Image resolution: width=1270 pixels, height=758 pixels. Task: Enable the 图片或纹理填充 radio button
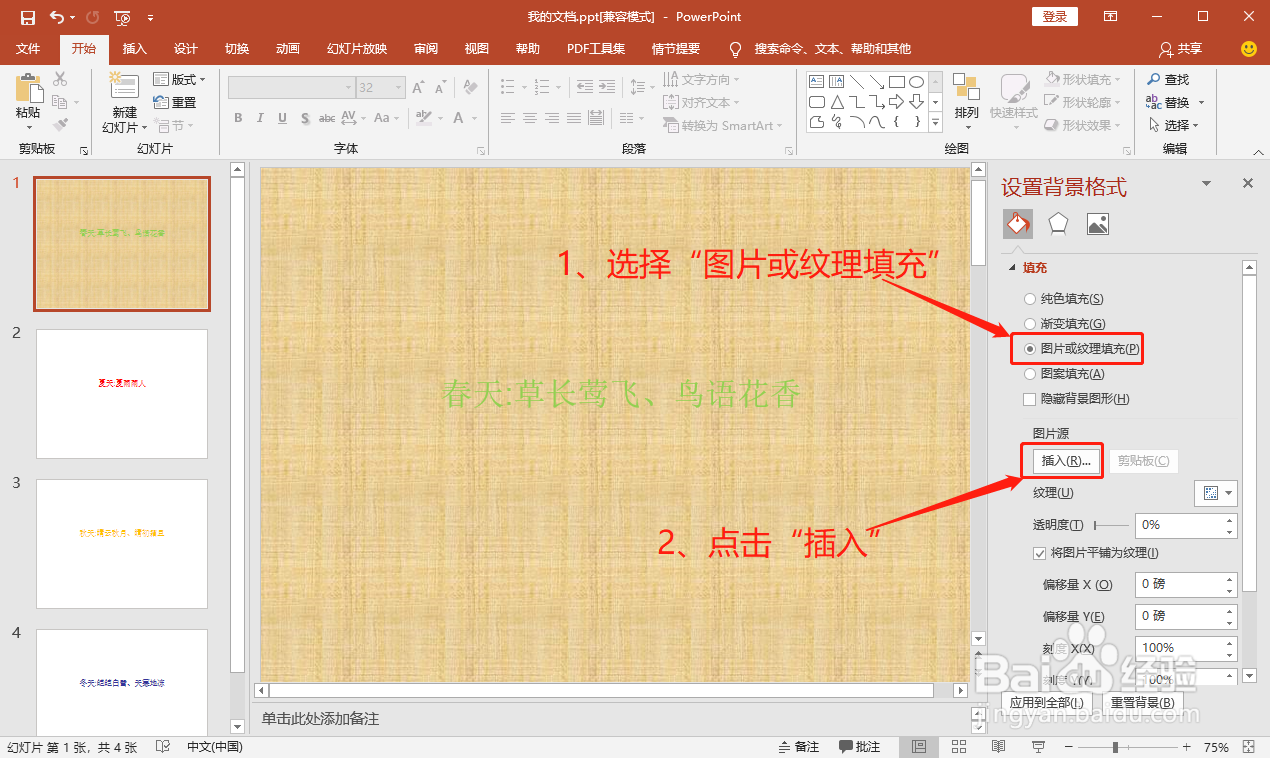point(1030,349)
